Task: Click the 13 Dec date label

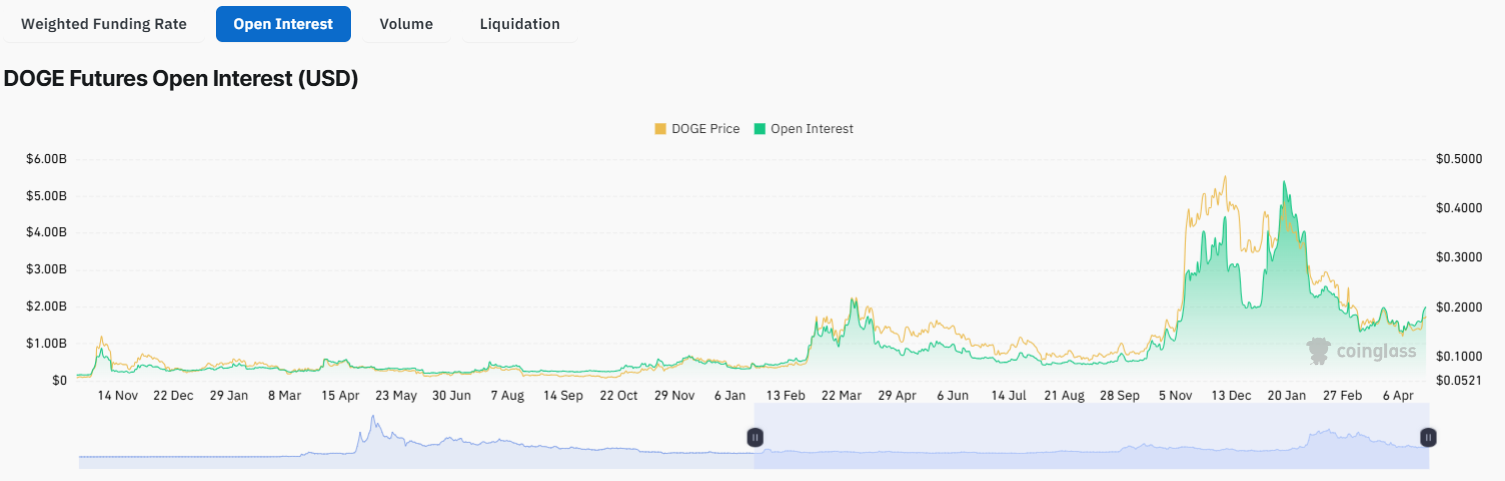Action: (x=1232, y=396)
